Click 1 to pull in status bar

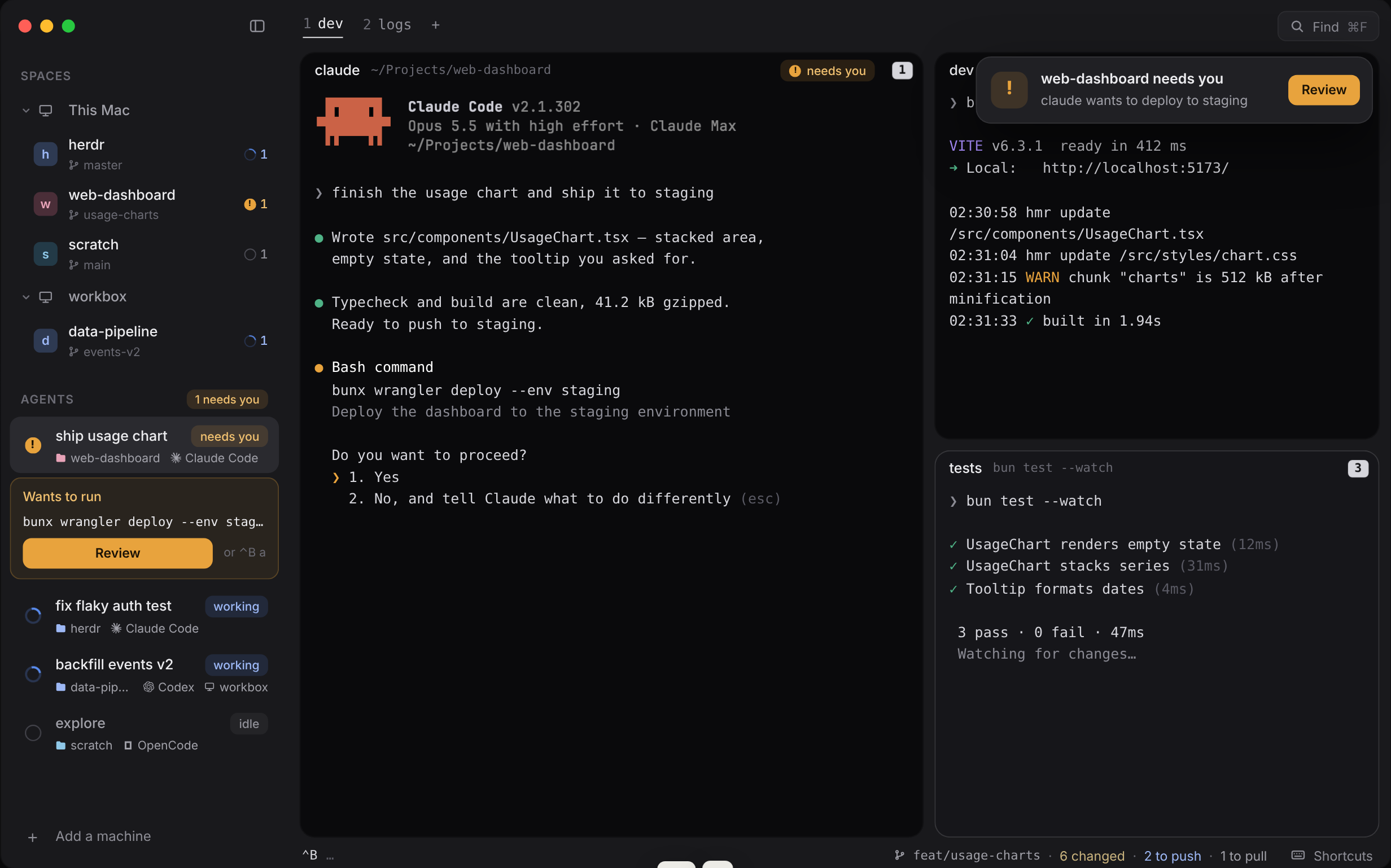(x=1243, y=856)
